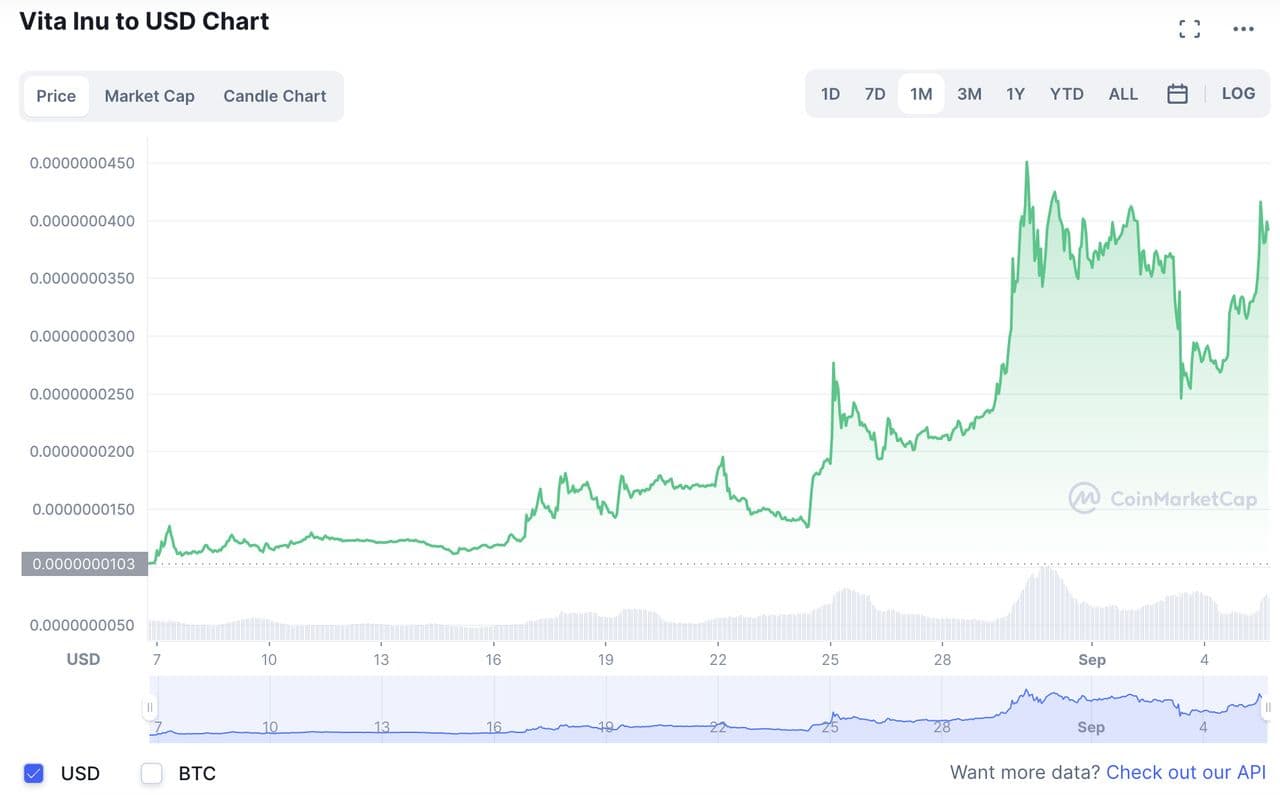
Task: Select the YTD time range
Action: pyautogui.click(x=1067, y=94)
